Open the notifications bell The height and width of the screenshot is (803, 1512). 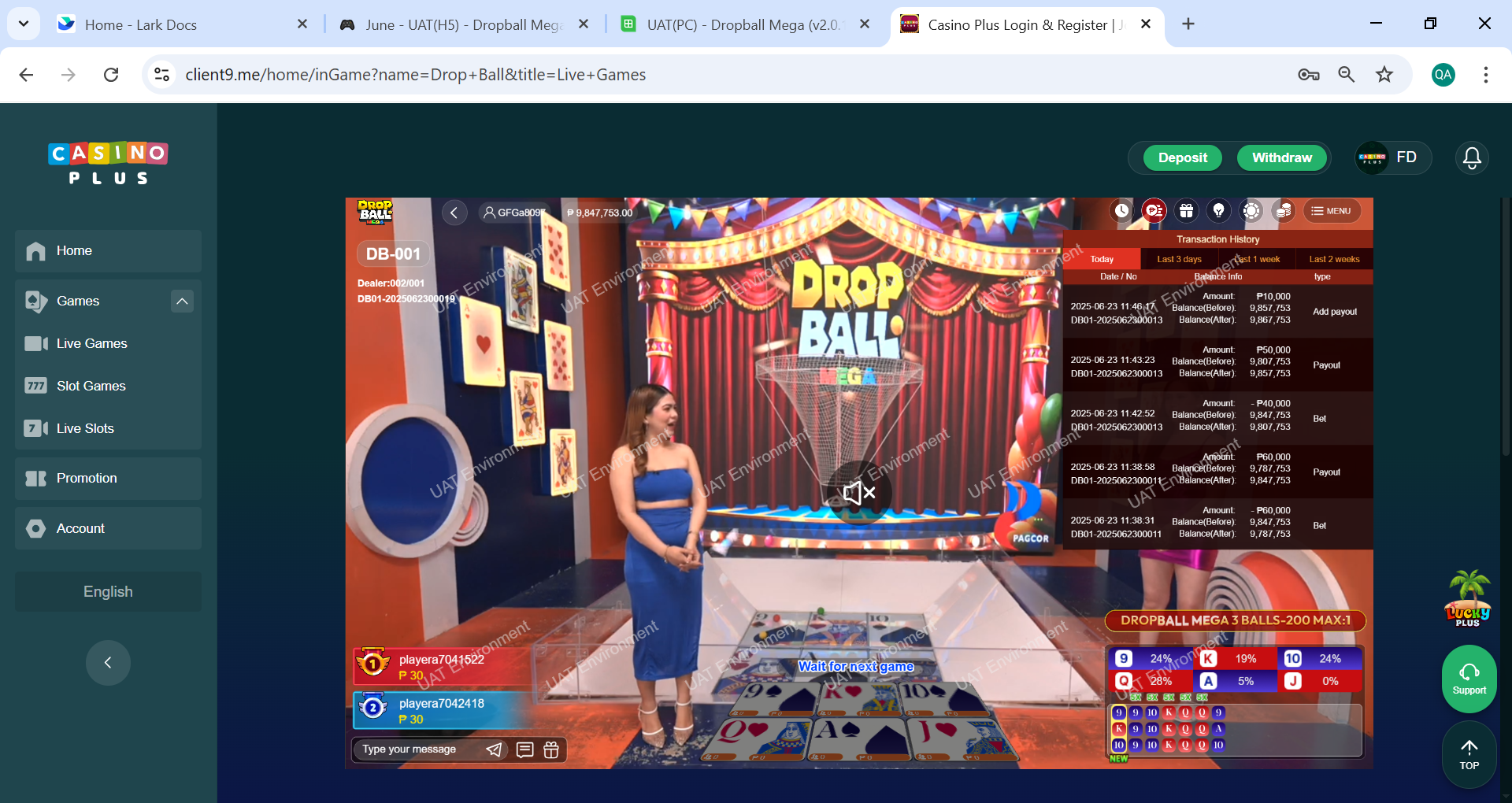(x=1472, y=158)
